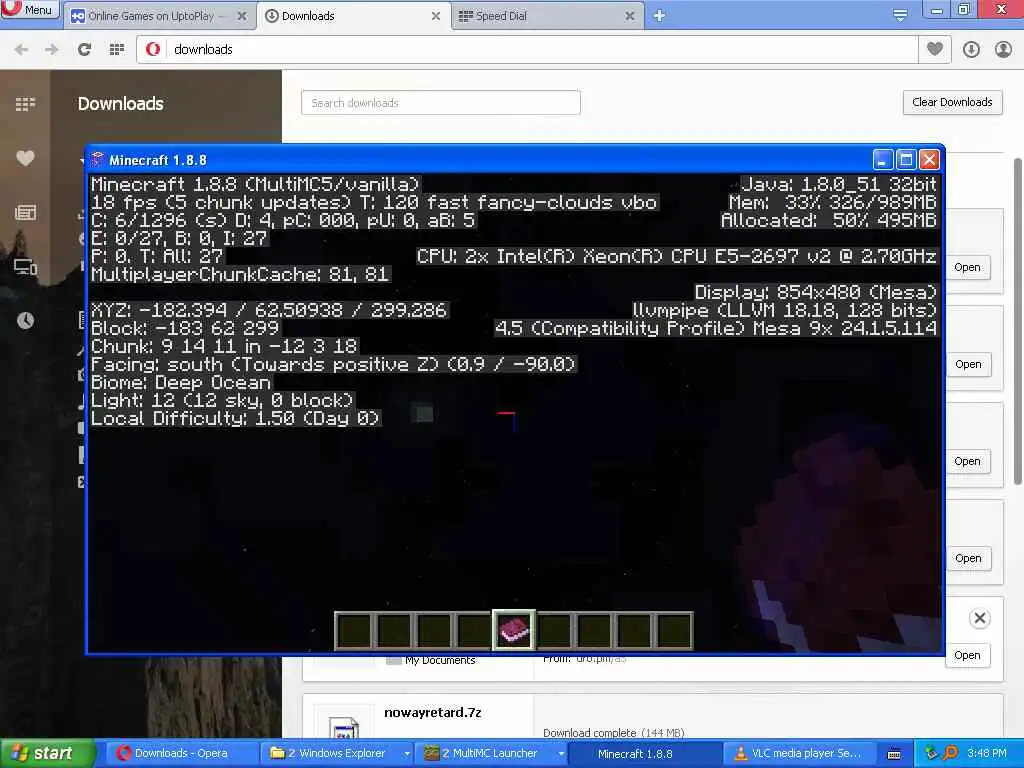Open Bookmarks from sidebar heart icon
Viewport: 1024px width, 768px height.
tap(25, 158)
